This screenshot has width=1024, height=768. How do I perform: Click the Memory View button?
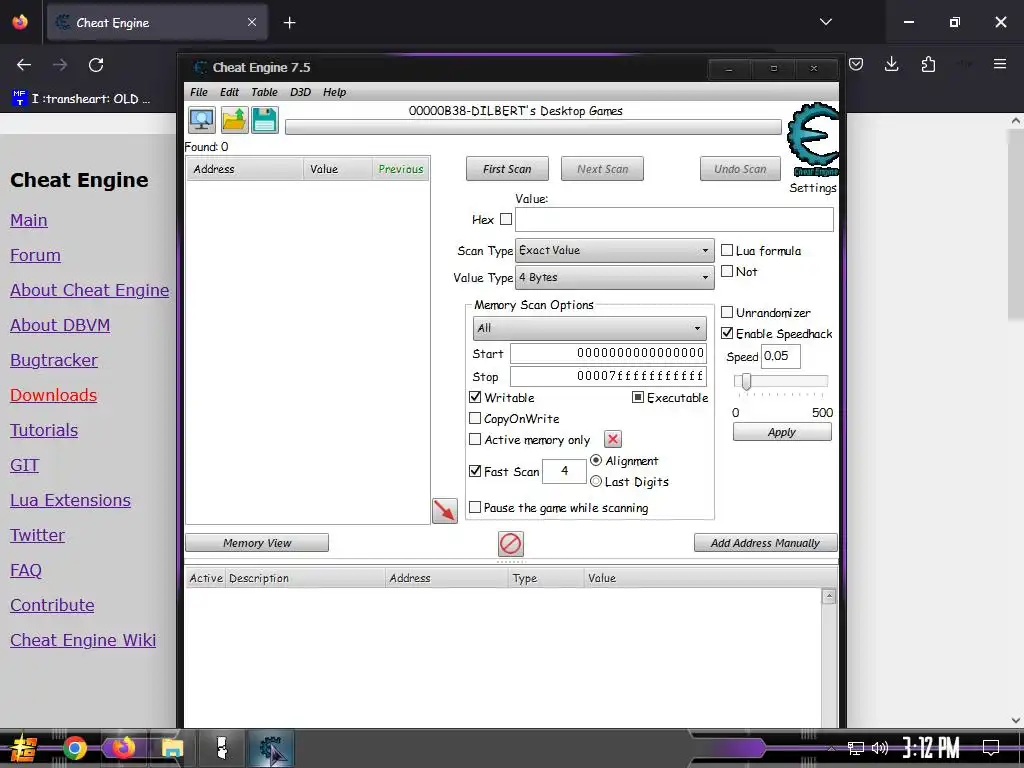pyautogui.click(x=257, y=543)
